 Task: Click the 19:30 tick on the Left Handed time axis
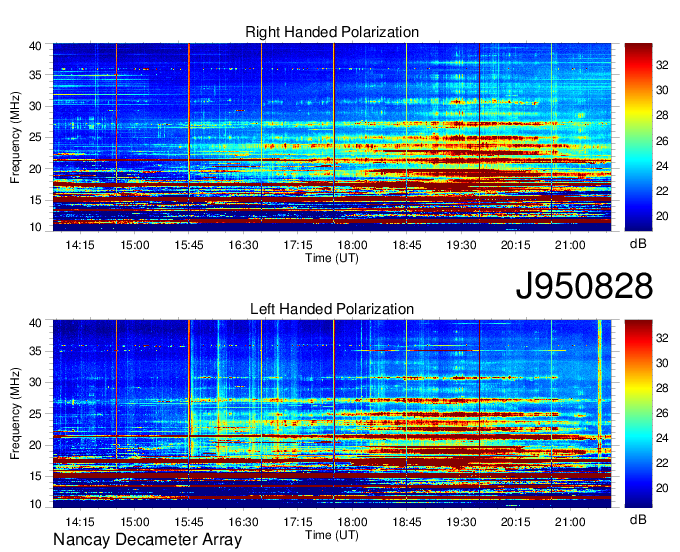461,522
